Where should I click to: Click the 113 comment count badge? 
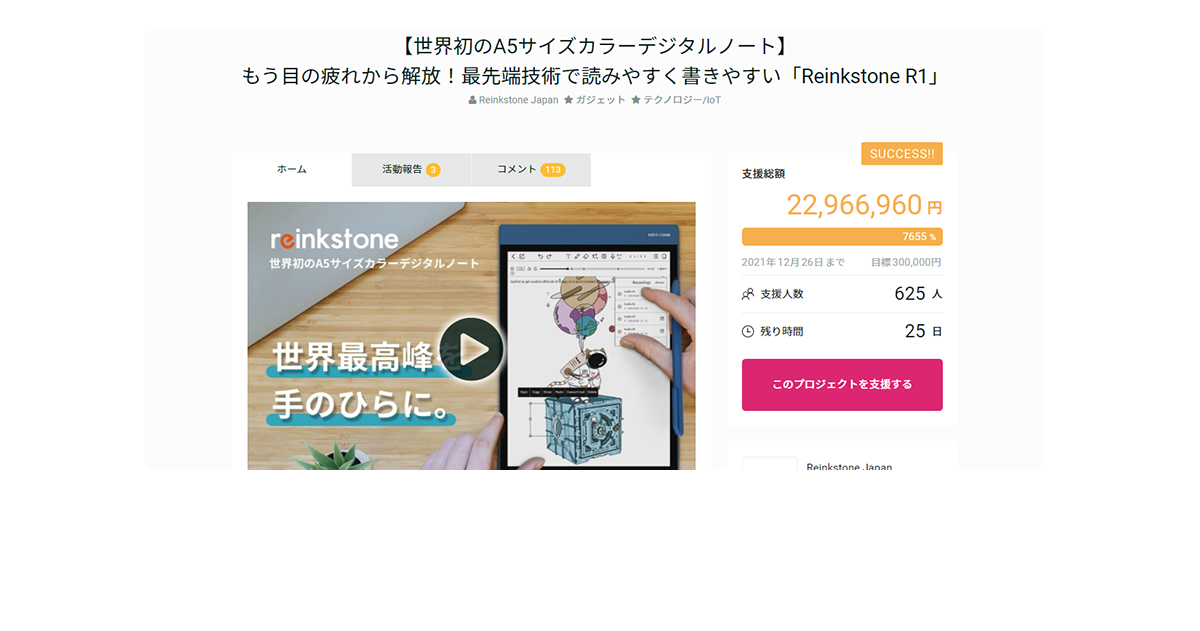click(553, 170)
